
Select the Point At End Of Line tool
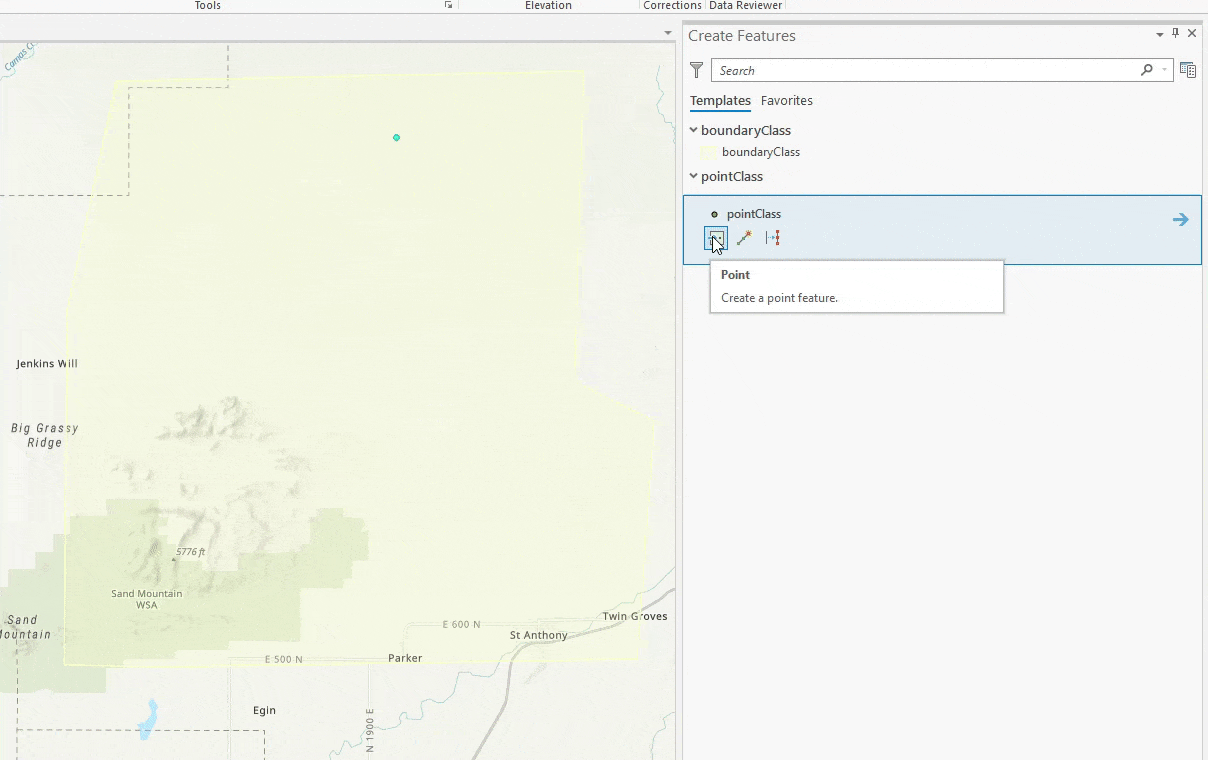point(744,238)
